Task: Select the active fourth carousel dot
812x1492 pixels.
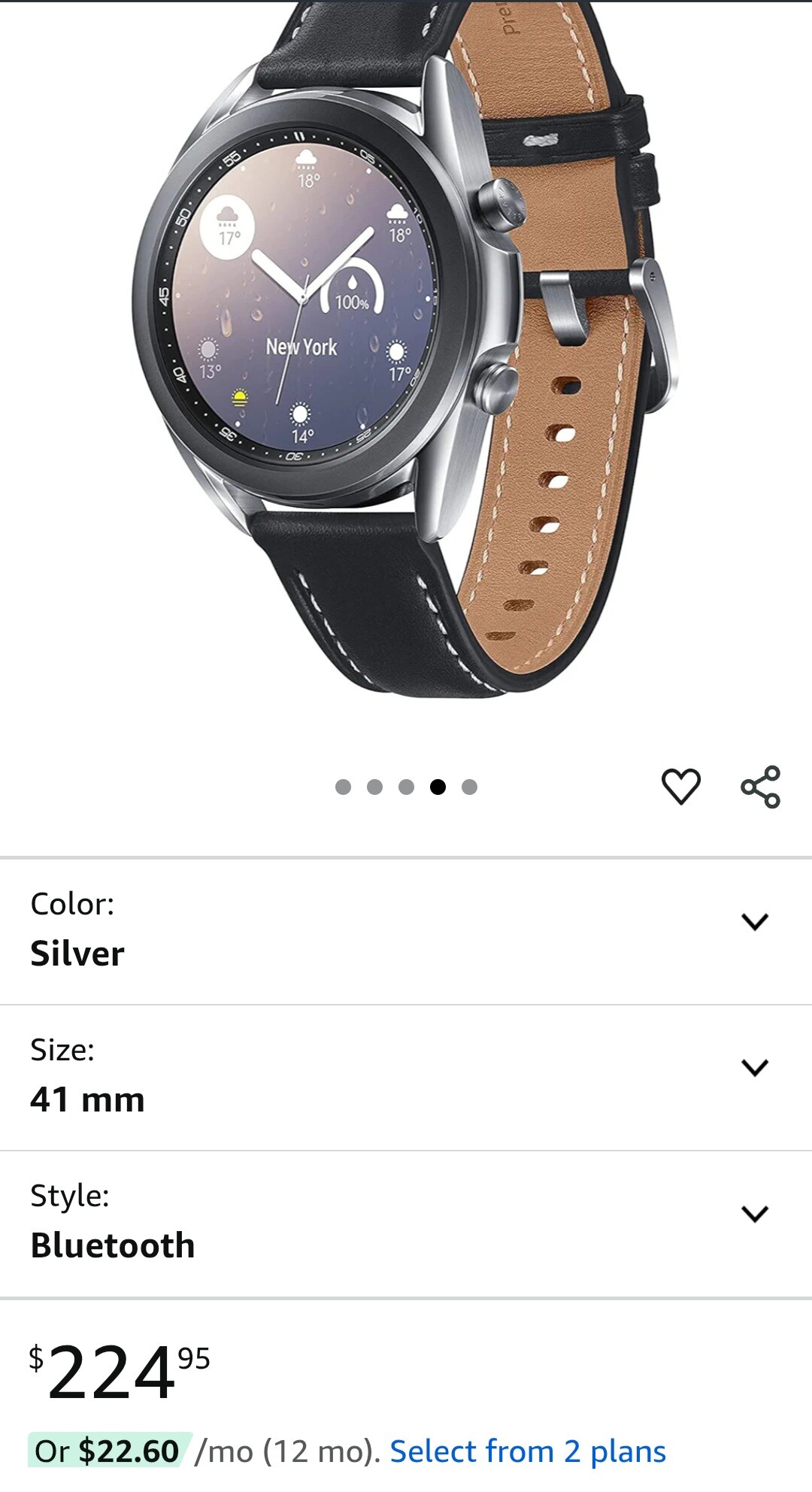Action: point(438,787)
